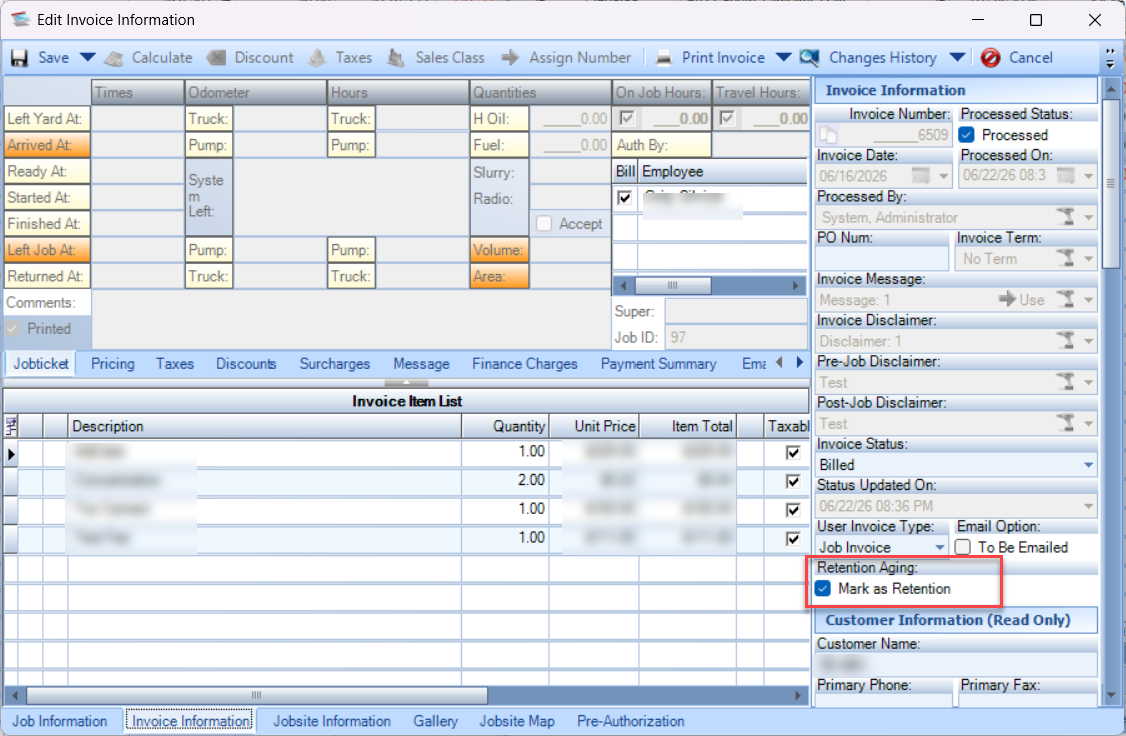Click the Print Invoice printer icon
1126x736 pixels.
[x=664, y=58]
